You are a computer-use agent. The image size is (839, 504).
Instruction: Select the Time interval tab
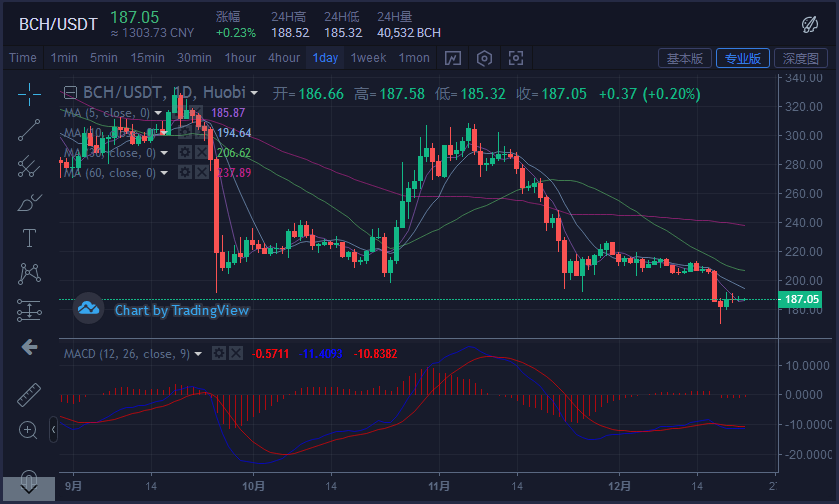(x=22, y=58)
